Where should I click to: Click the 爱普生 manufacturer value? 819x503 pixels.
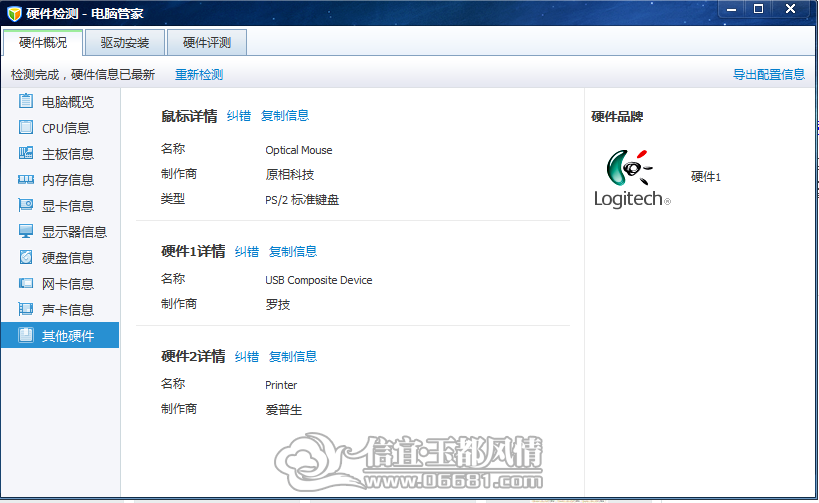[284, 410]
